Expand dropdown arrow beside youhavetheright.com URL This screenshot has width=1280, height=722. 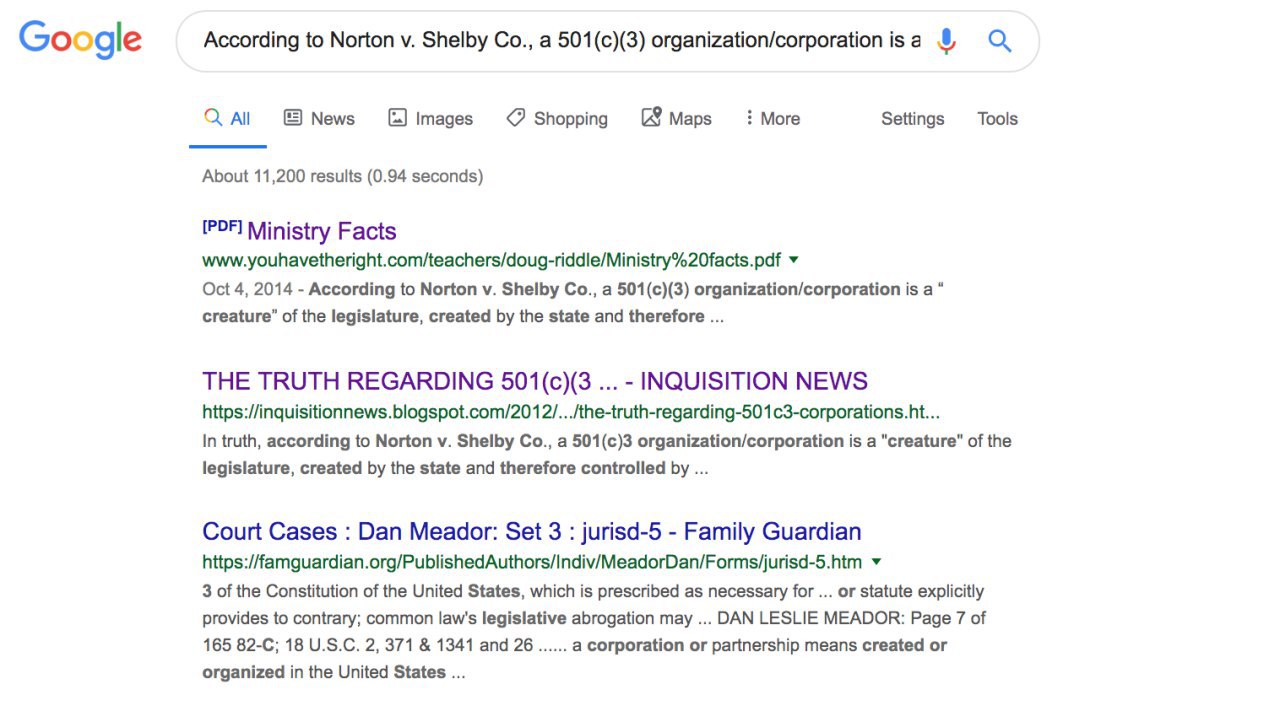[794, 260]
